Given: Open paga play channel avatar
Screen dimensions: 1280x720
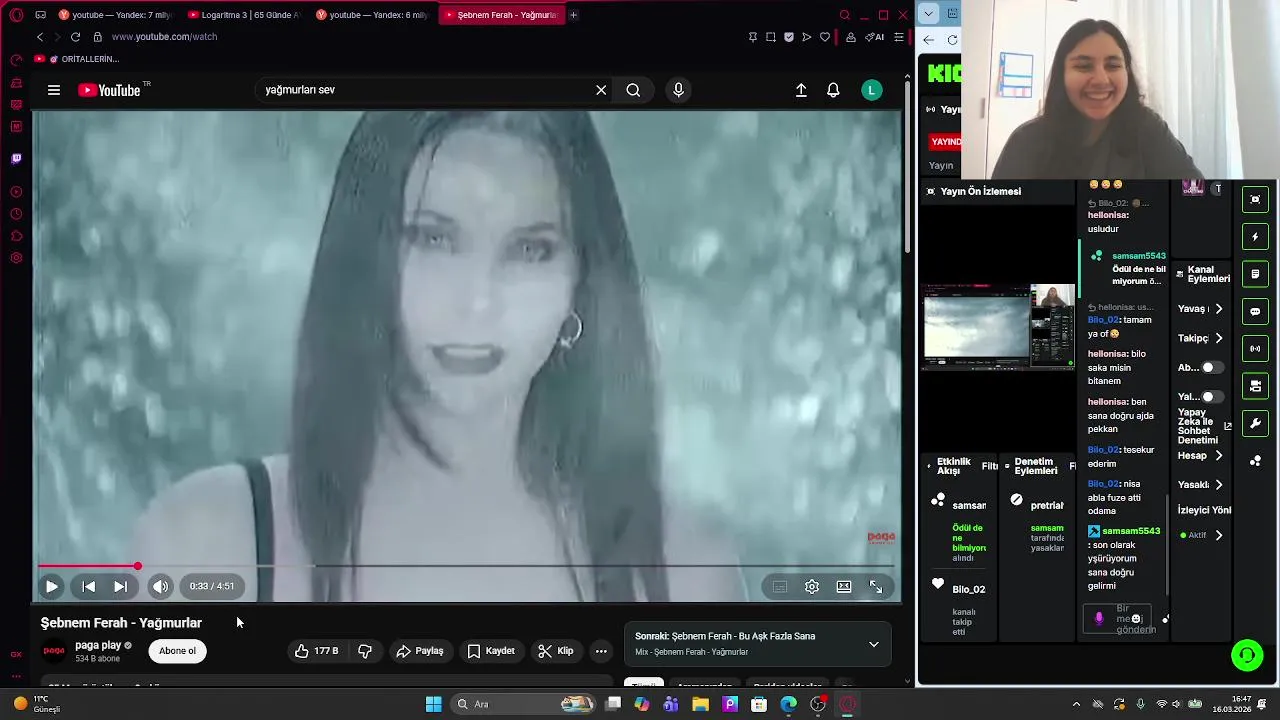Looking at the screenshot, I should click(54, 651).
